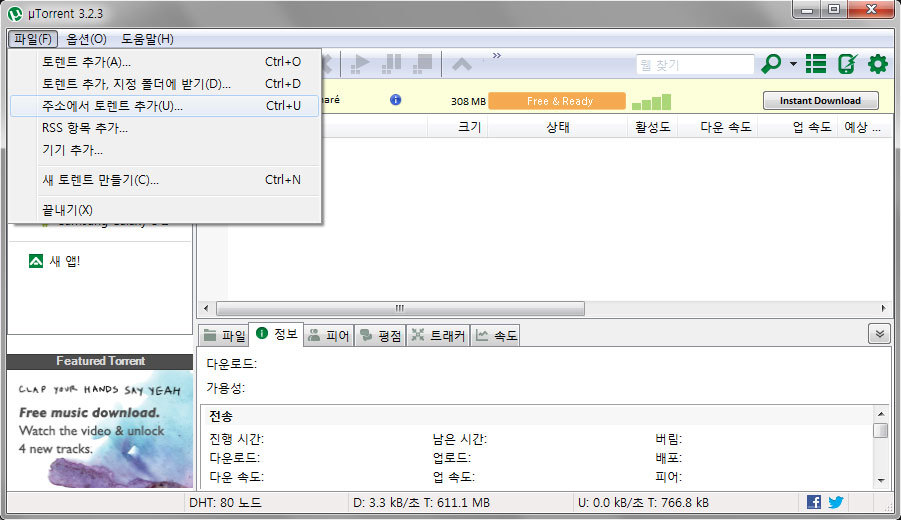
Task: Sort by the 크기 column header
Action: pos(457,127)
